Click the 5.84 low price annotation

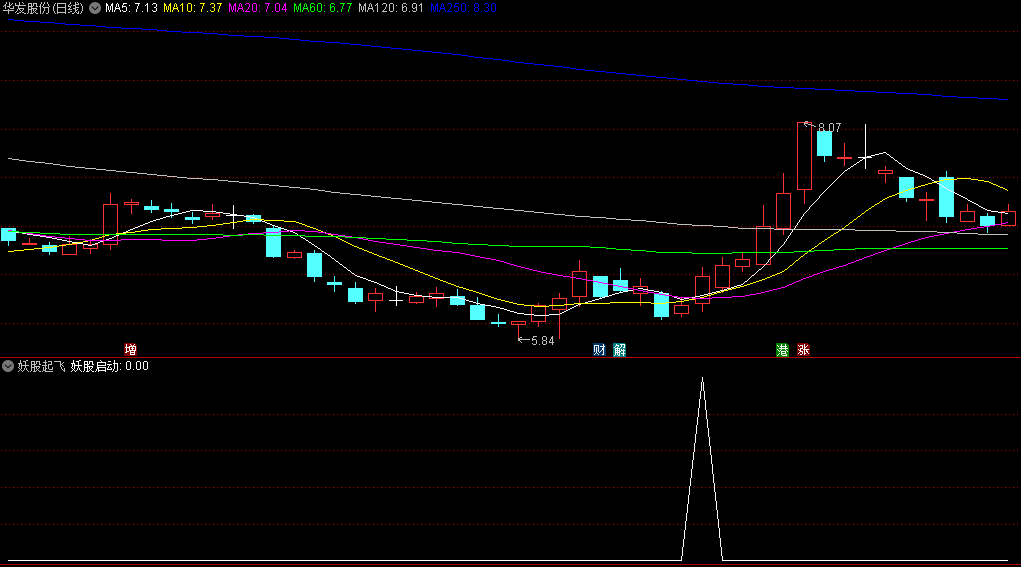click(x=542, y=340)
